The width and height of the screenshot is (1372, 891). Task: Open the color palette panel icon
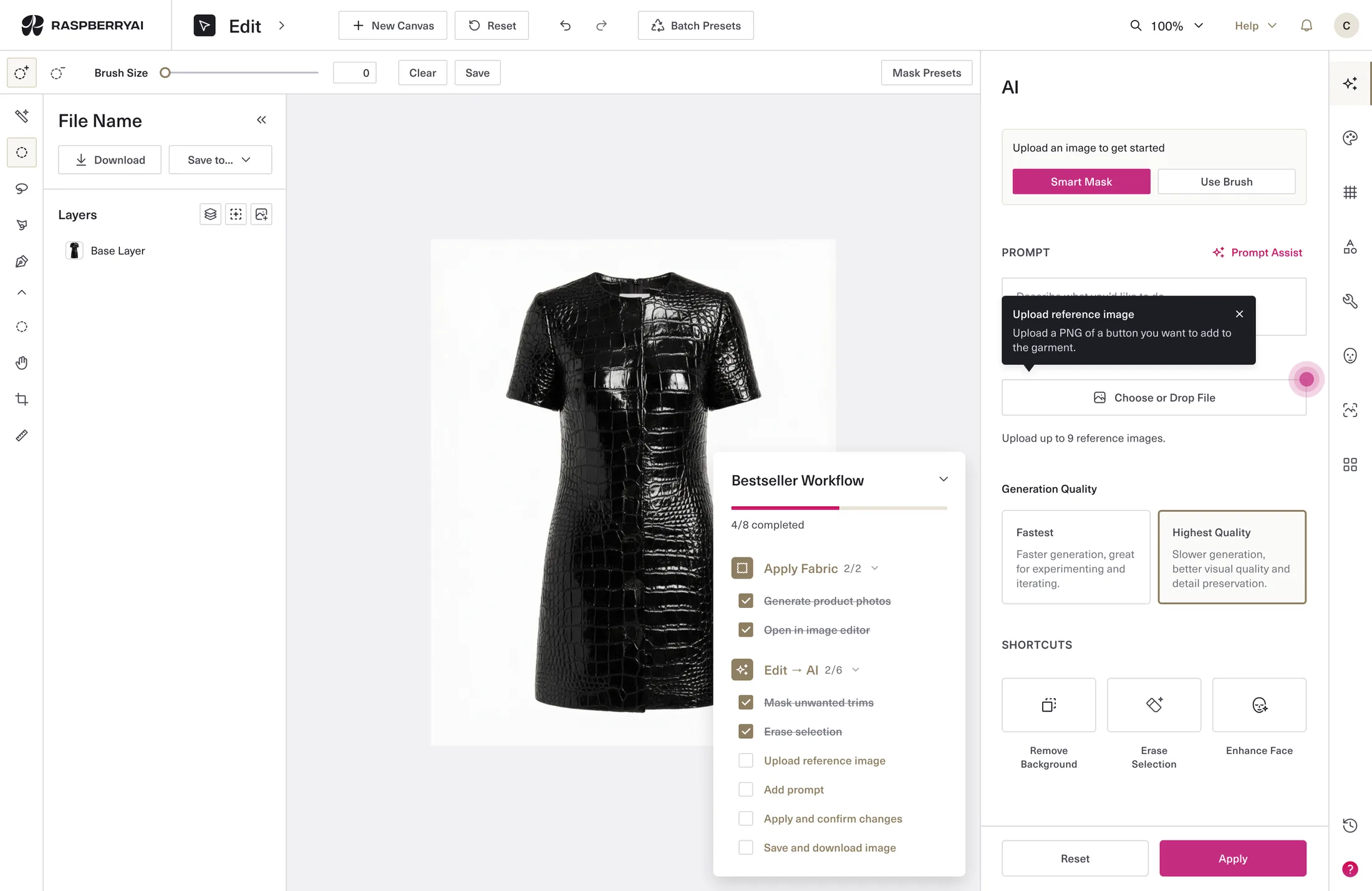click(x=1350, y=138)
